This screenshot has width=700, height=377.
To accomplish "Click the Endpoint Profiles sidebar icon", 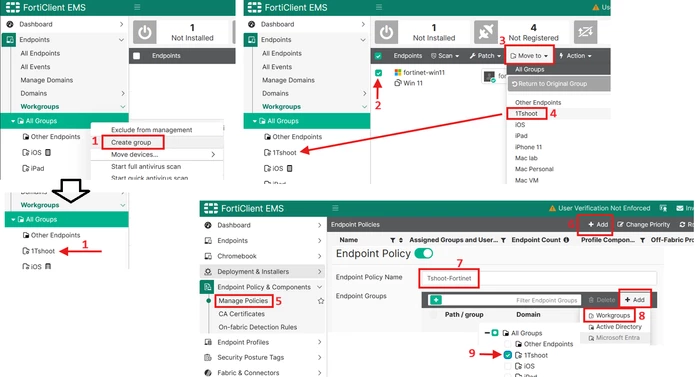I will 208,342.
